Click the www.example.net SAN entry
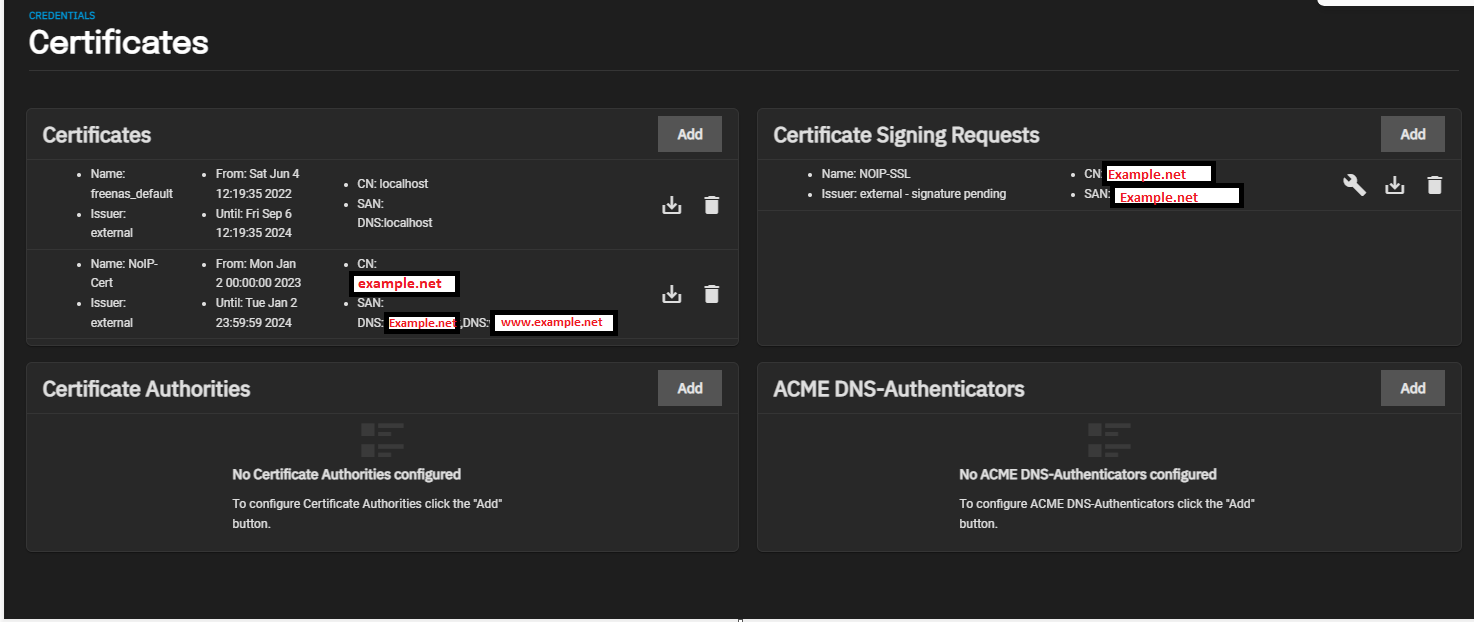The image size is (1474, 622). [x=554, y=322]
